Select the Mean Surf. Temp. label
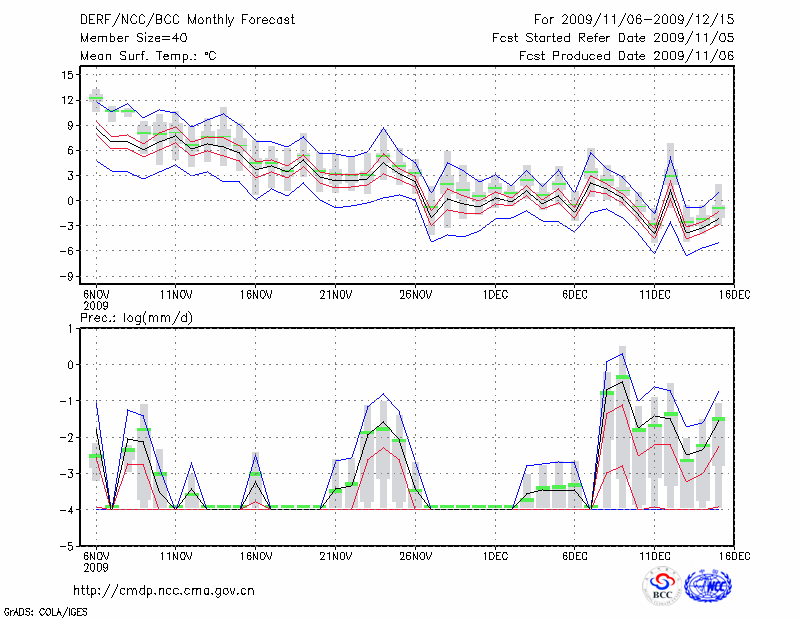 (x=148, y=56)
